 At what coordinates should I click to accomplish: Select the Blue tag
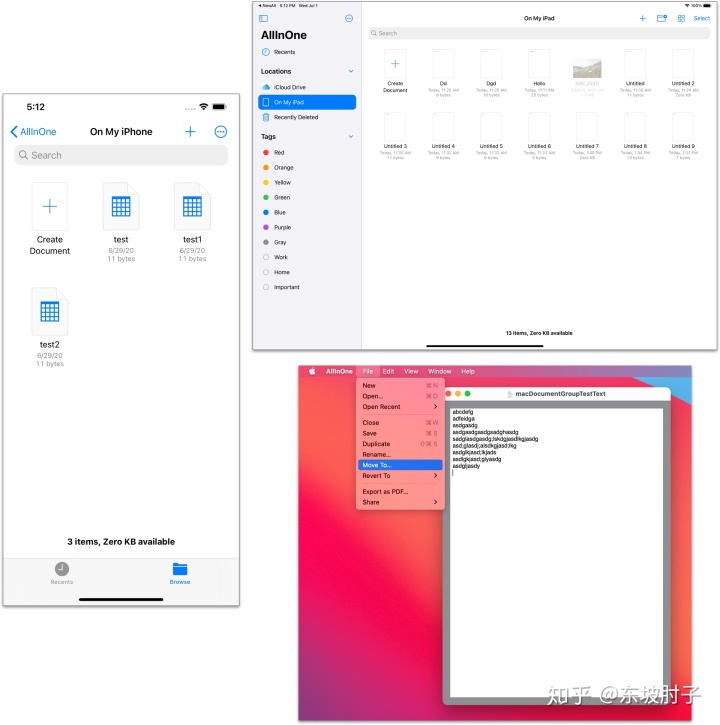307,212
